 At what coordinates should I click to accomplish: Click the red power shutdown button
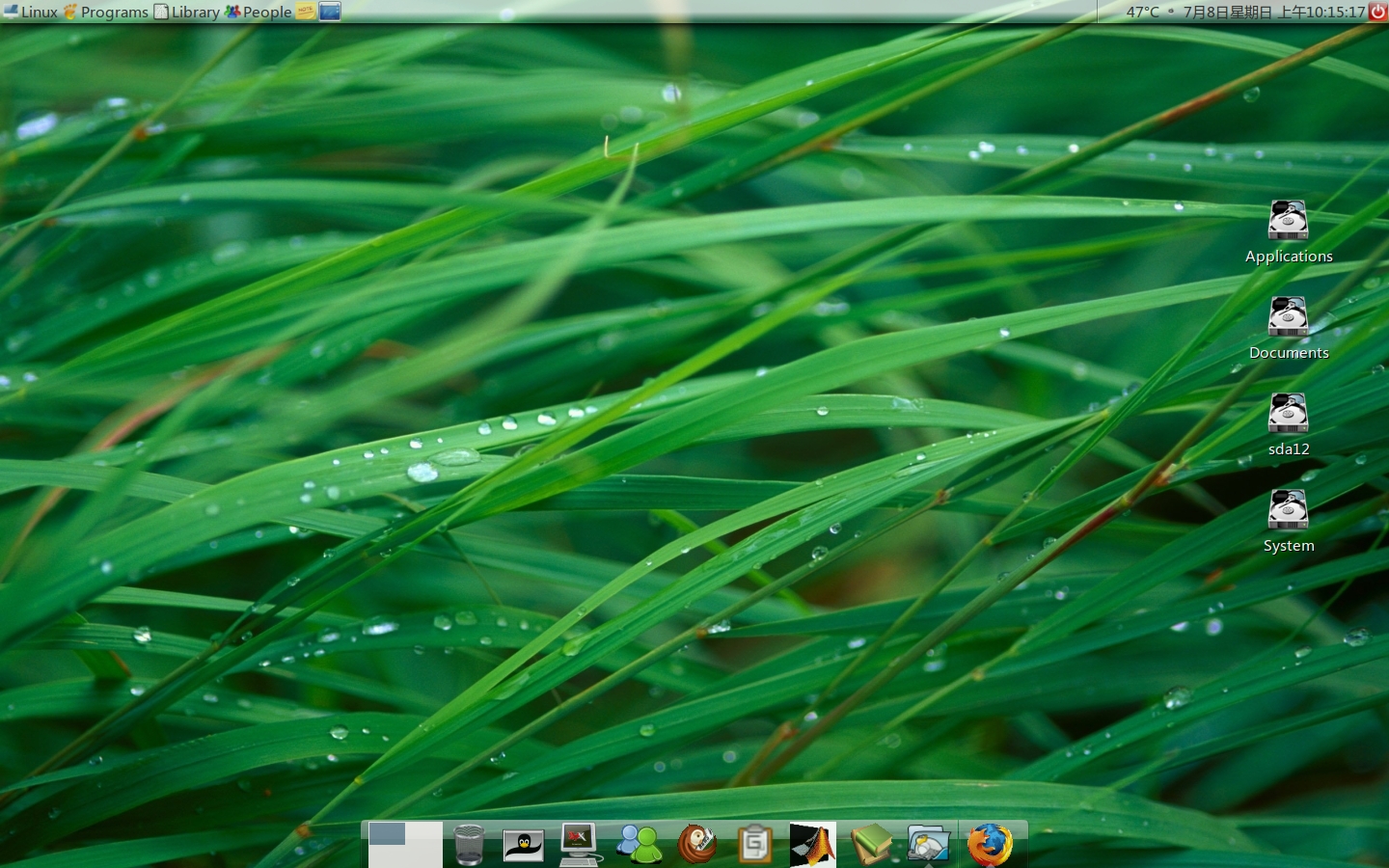click(1377, 12)
